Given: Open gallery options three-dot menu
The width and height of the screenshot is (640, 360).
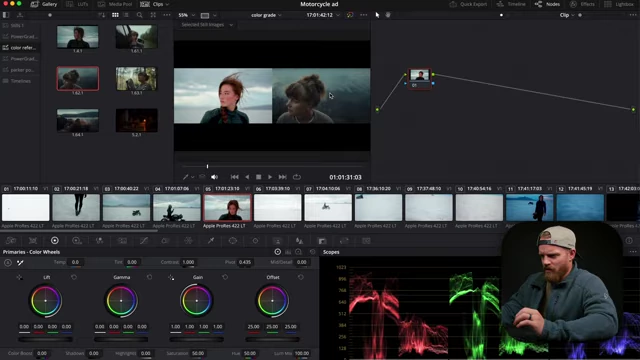Looking at the screenshot, I should click(x=167, y=15).
